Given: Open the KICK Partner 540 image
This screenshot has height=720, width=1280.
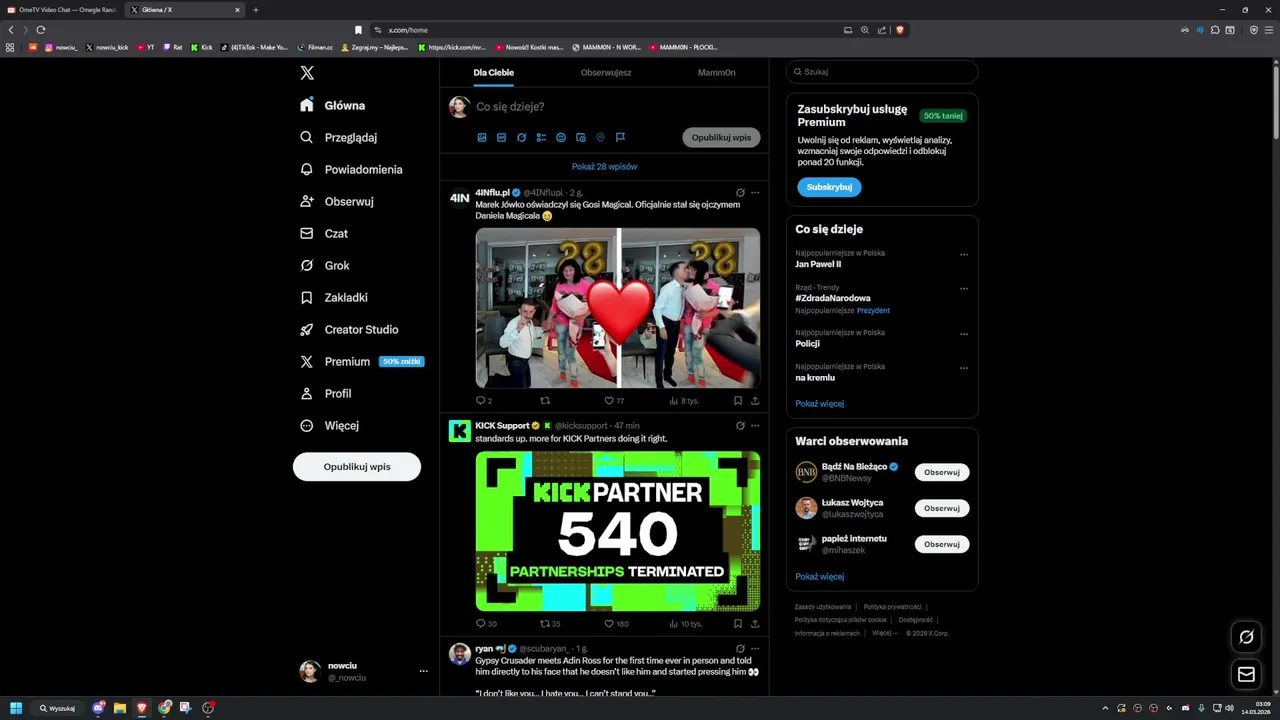Looking at the screenshot, I should click(x=618, y=531).
